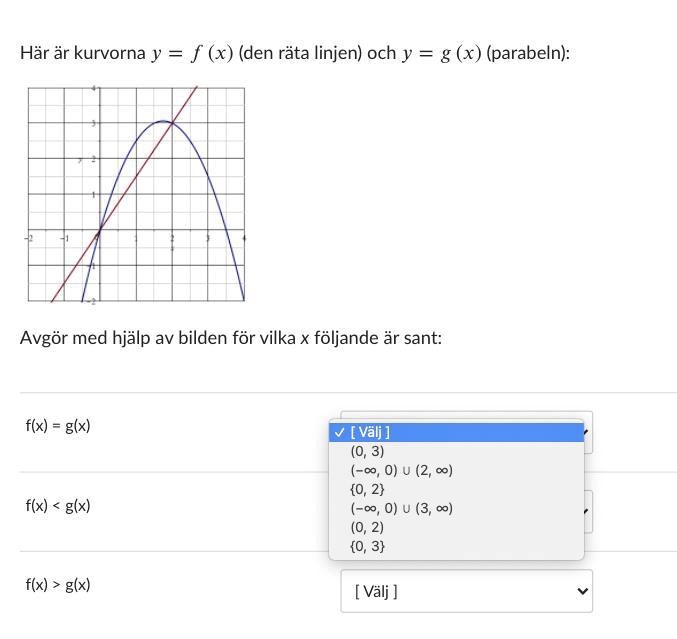Open the dropdown for f(x) > g(x)
Screen dimensions: 677x639
coord(466,591)
